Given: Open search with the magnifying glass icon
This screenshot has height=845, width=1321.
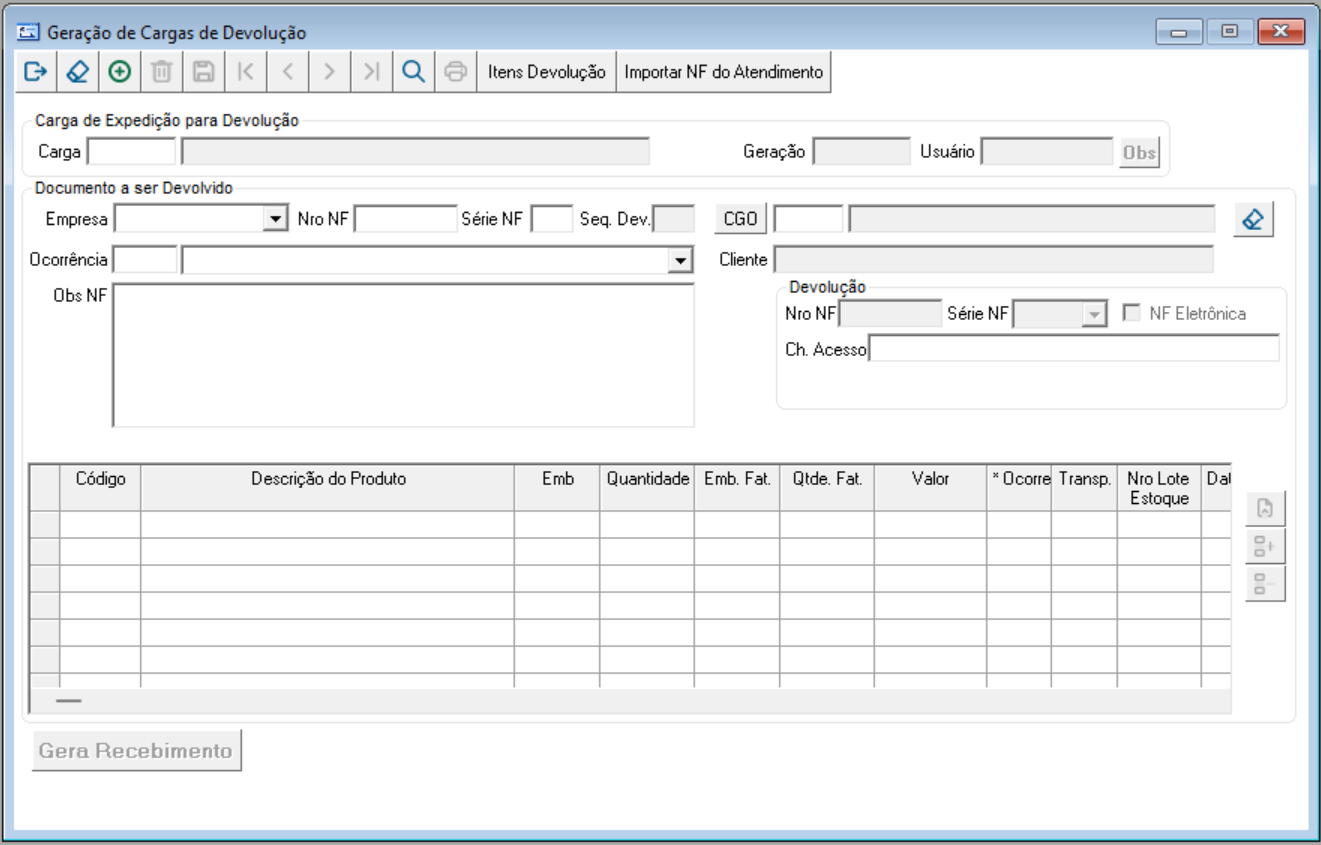Looking at the screenshot, I should tap(413, 72).
